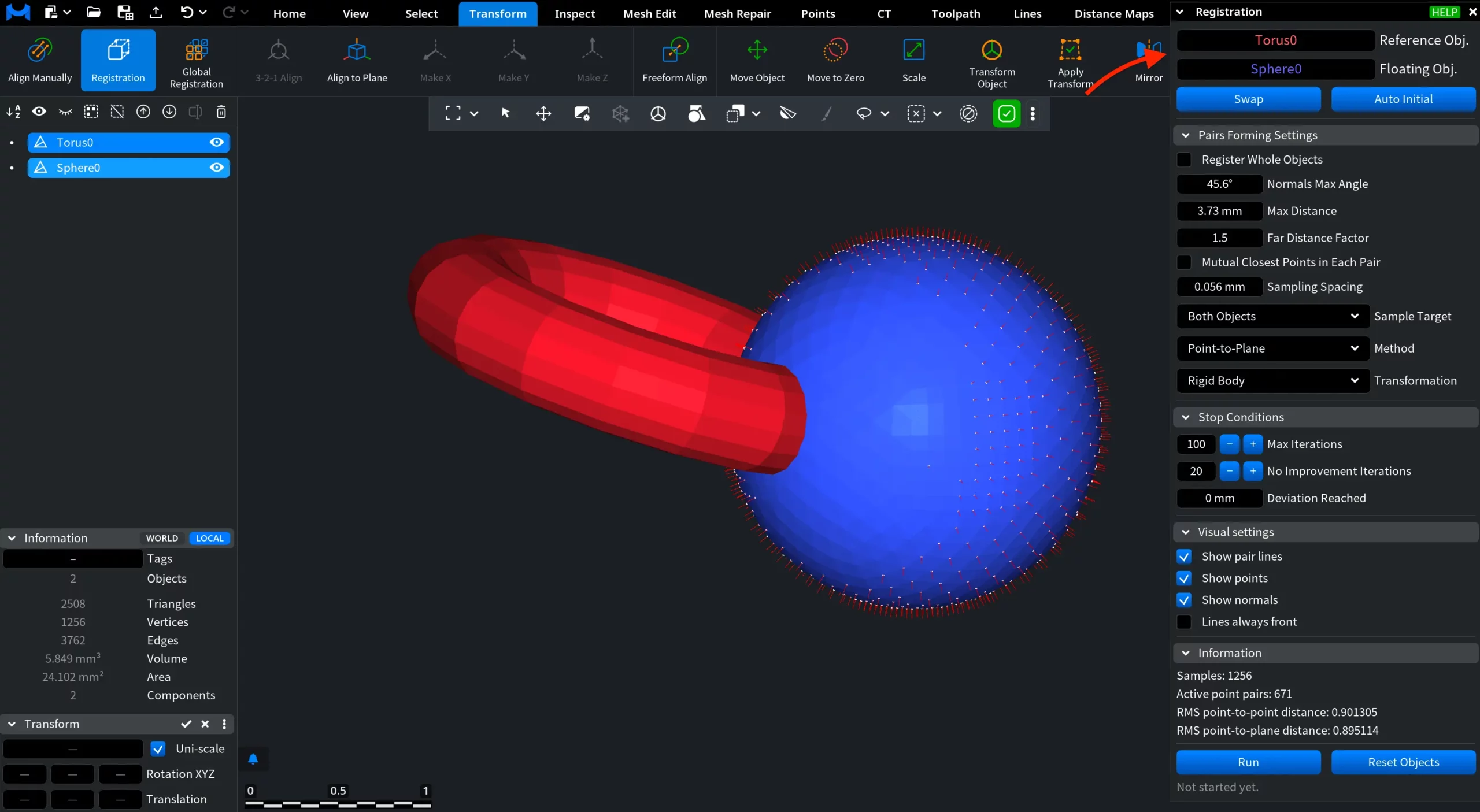Viewport: 1480px width, 812px height.
Task: Turn on Lines always front
Action: (x=1184, y=622)
